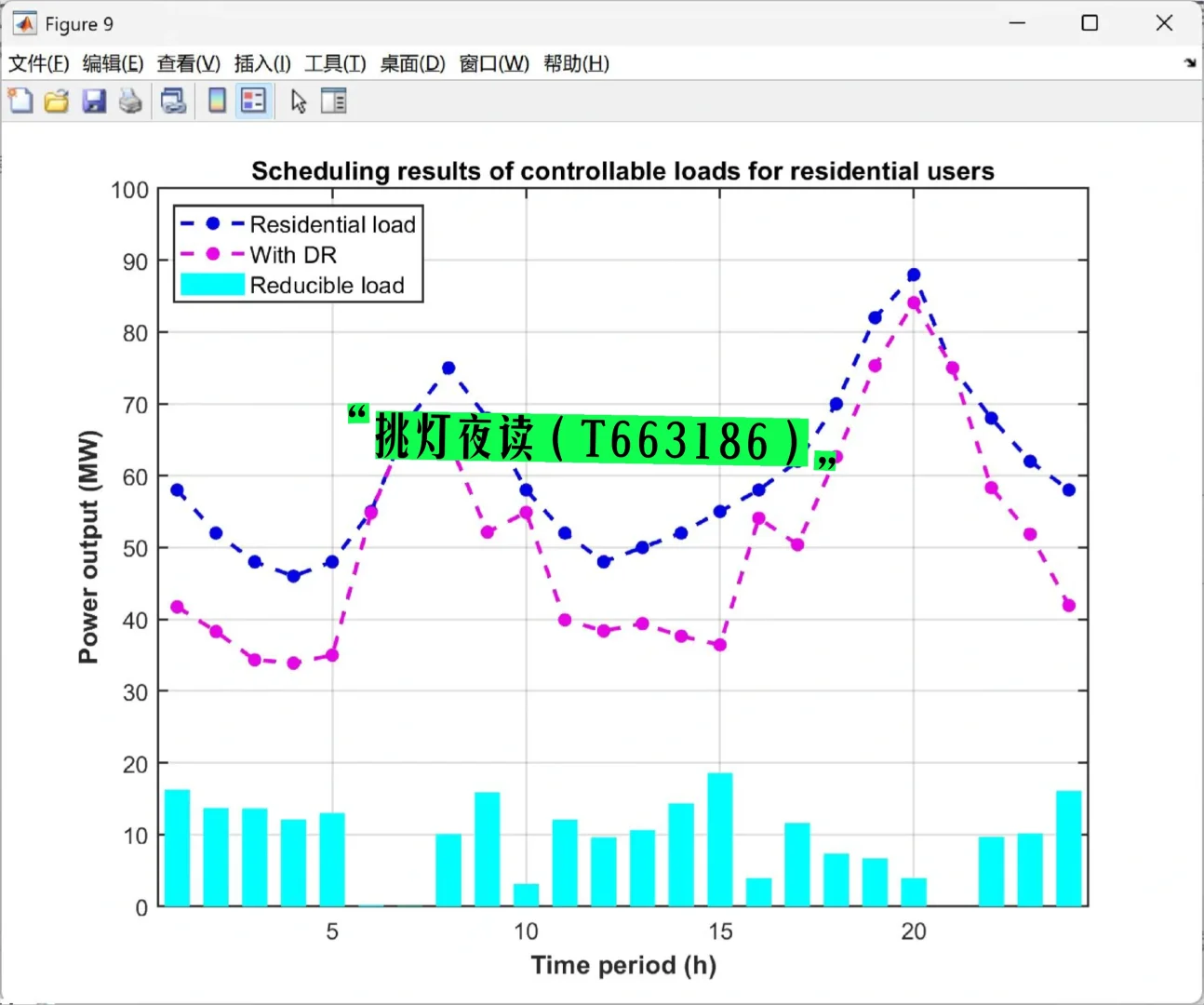Image resolution: width=1204 pixels, height=1005 pixels.
Task: Close the Figure 9 window
Action: tap(1164, 23)
